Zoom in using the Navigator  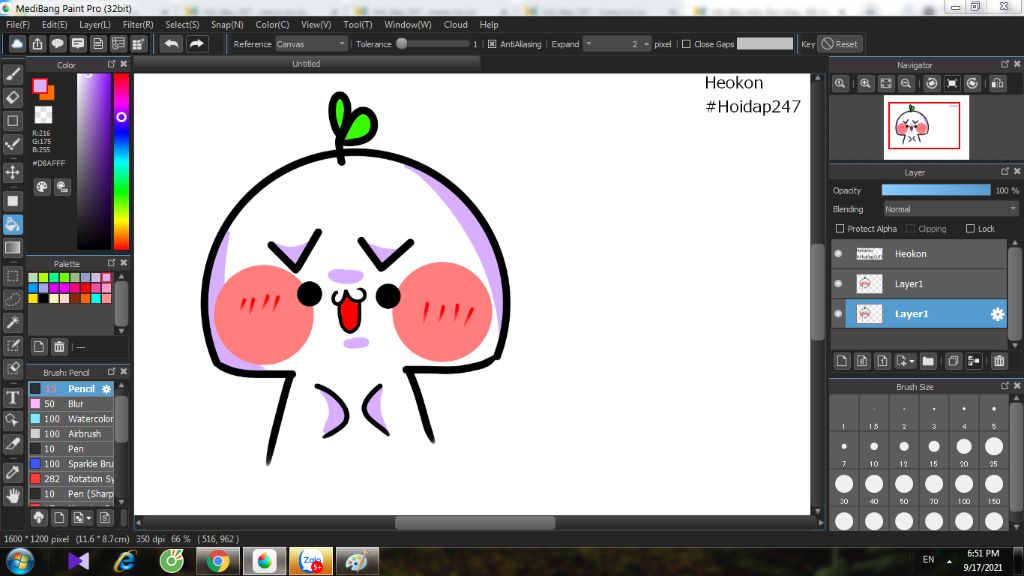pyautogui.click(x=865, y=84)
